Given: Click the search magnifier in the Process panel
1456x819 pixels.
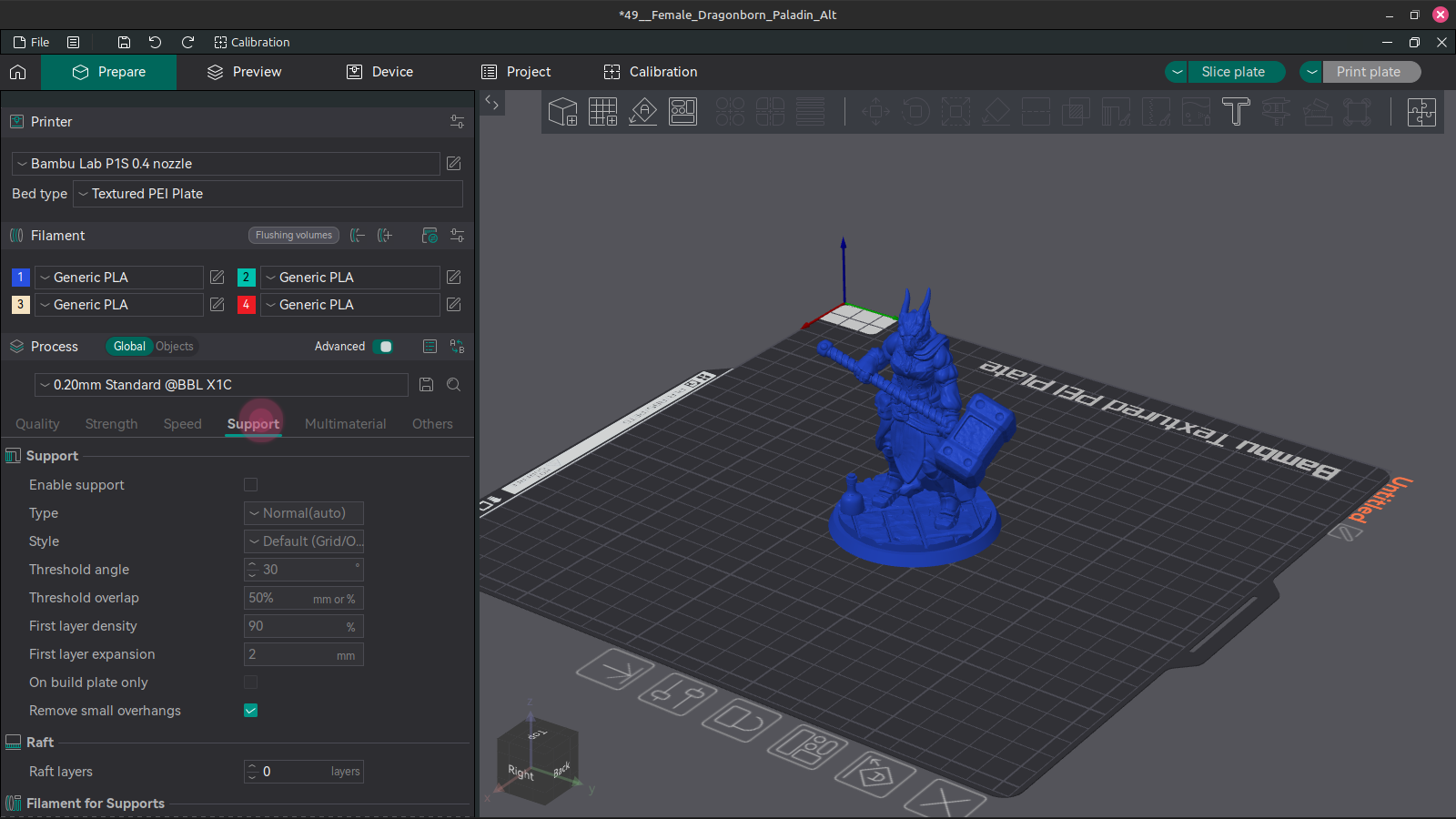Looking at the screenshot, I should coord(453,384).
